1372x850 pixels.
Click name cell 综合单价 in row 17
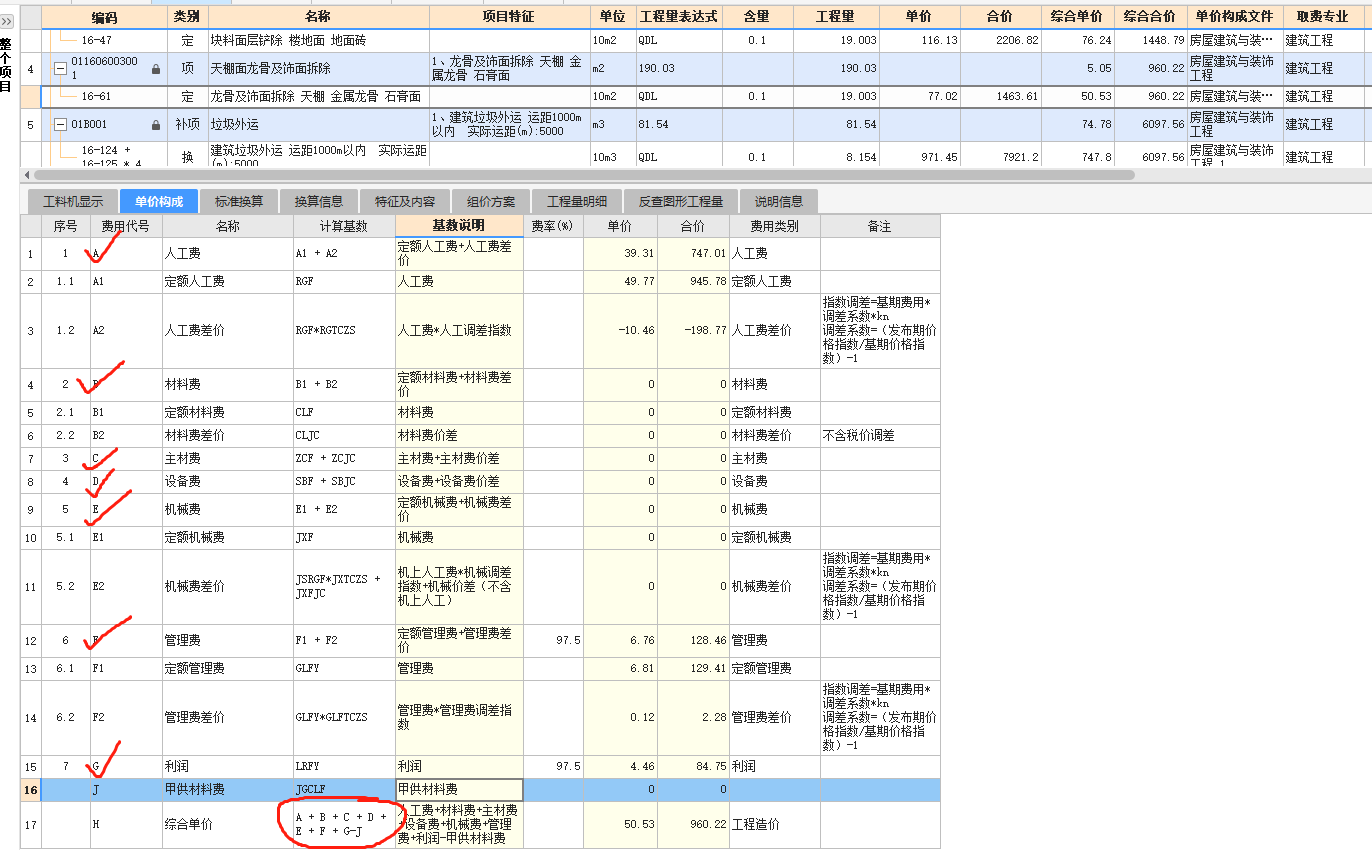(x=227, y=824)
